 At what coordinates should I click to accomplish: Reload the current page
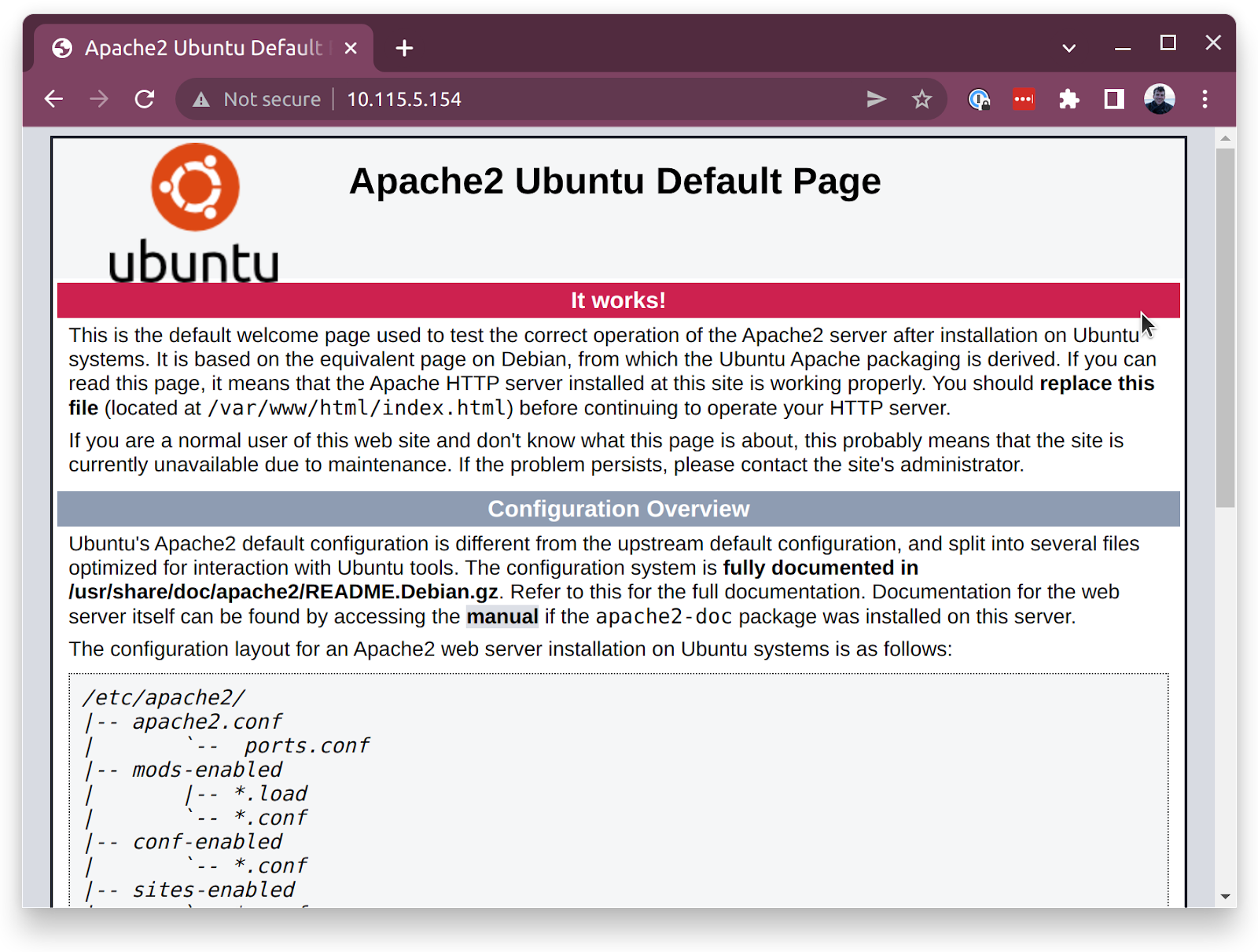pos(145,99)
